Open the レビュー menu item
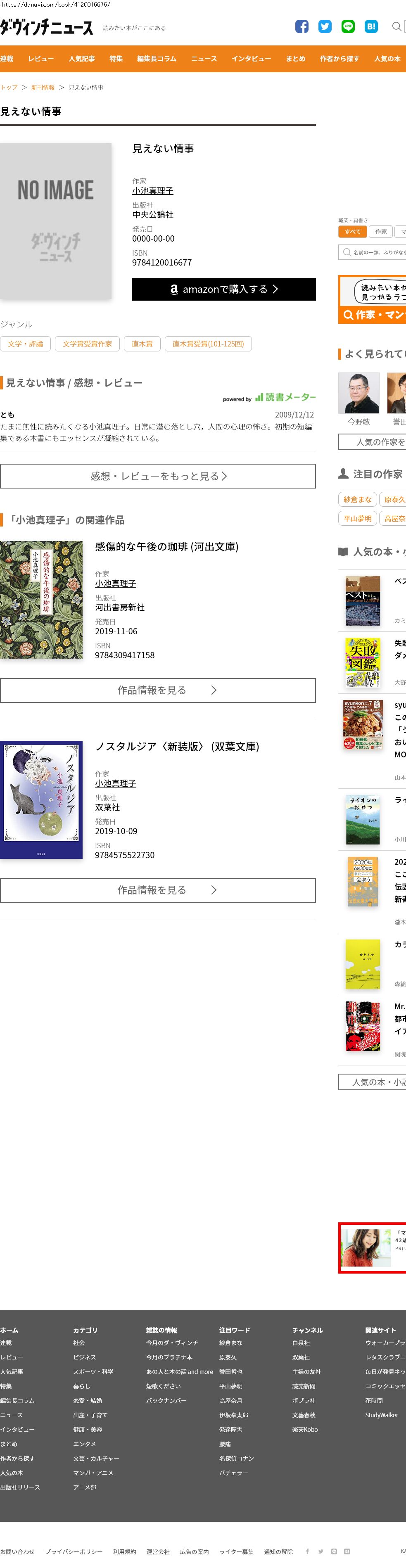This screenshot has height=1568, width=406. click(x=41, y=59)
